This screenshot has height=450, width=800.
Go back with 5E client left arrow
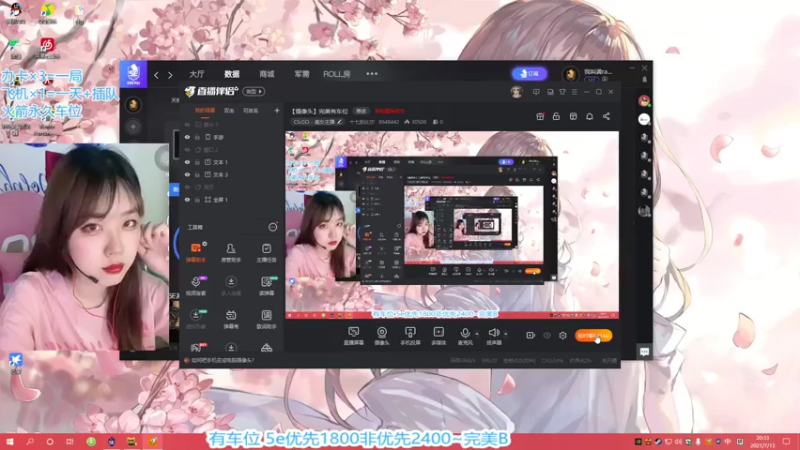(156, 75)
